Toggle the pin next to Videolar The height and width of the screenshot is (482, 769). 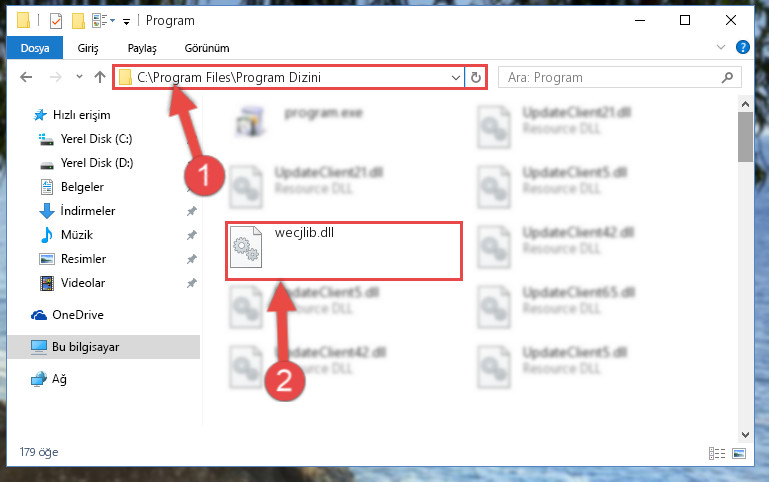point(191,283)
